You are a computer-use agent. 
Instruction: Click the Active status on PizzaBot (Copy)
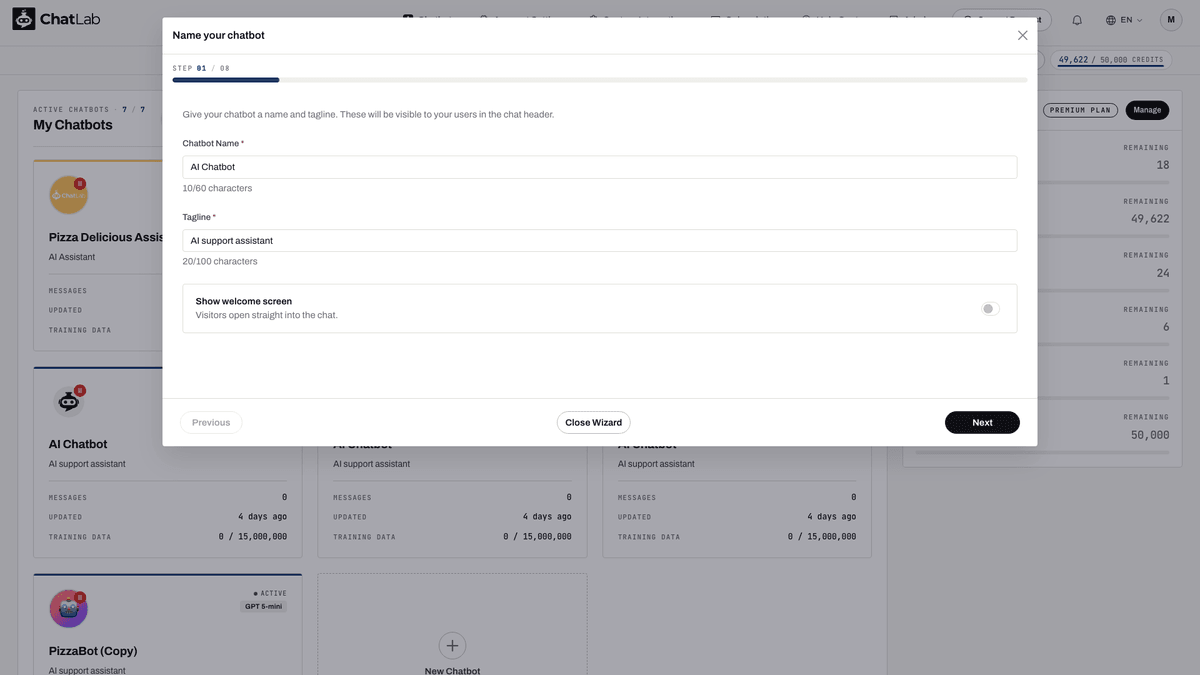coord(270,593)
